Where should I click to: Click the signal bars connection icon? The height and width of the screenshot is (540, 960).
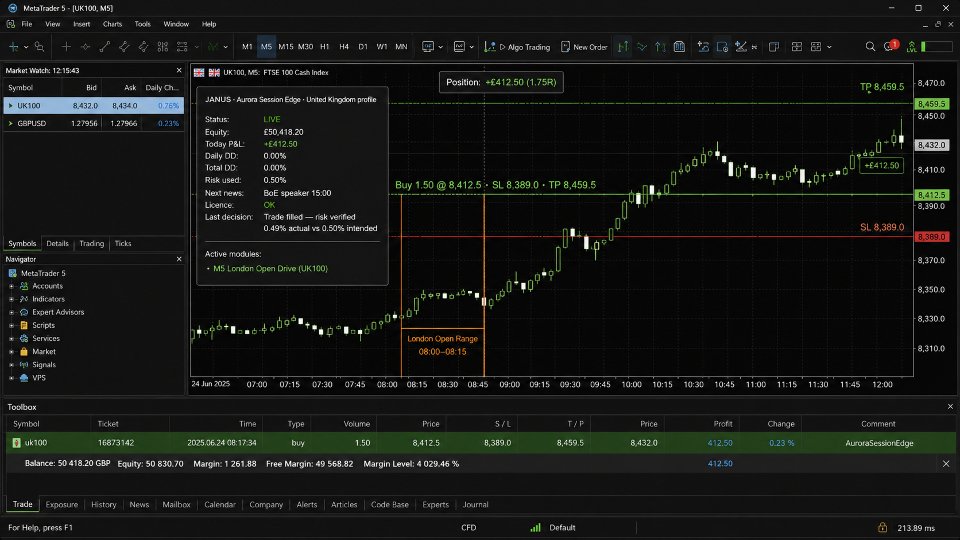(536, 527)
